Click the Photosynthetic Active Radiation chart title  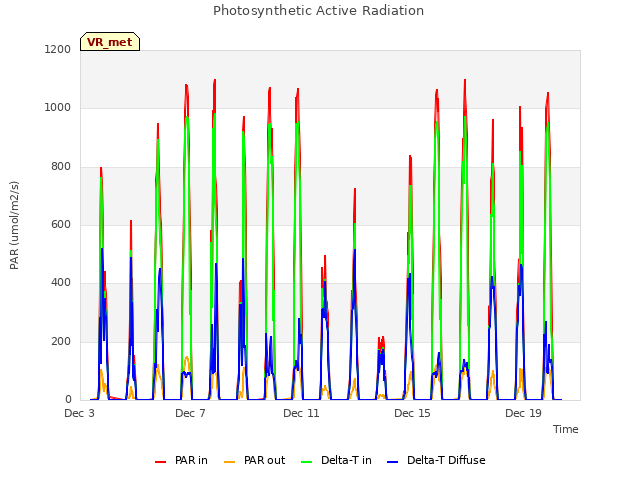pyautogui.click(x=318, y=11)
